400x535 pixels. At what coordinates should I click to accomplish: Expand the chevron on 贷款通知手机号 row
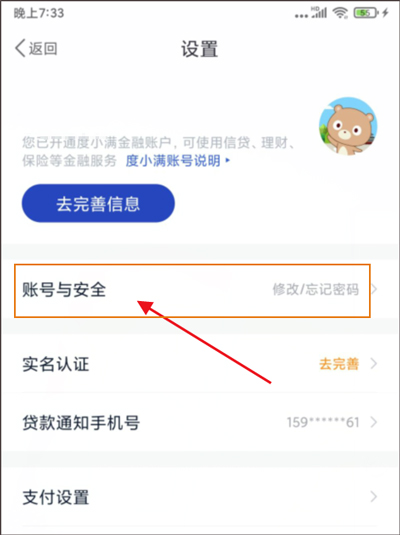pyautogui.click(x=374, y=422)
